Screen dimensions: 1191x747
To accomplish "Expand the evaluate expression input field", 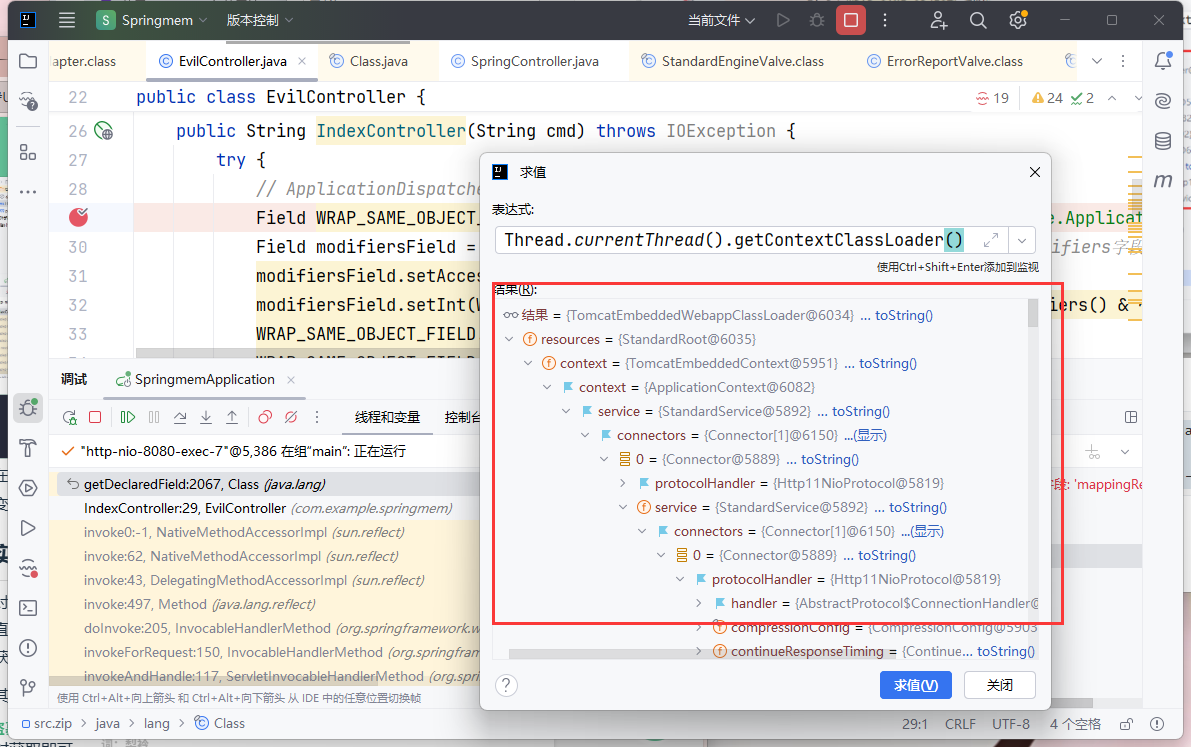I will coord(990,240).
